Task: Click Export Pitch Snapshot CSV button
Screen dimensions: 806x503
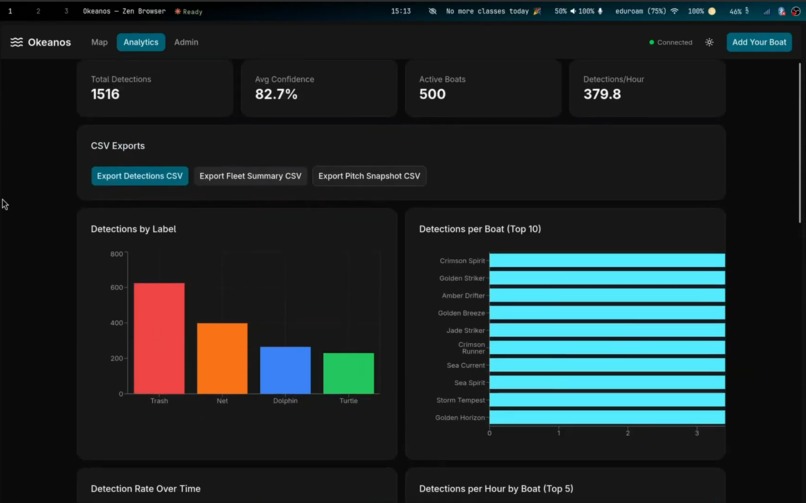Action: [369, 176]
